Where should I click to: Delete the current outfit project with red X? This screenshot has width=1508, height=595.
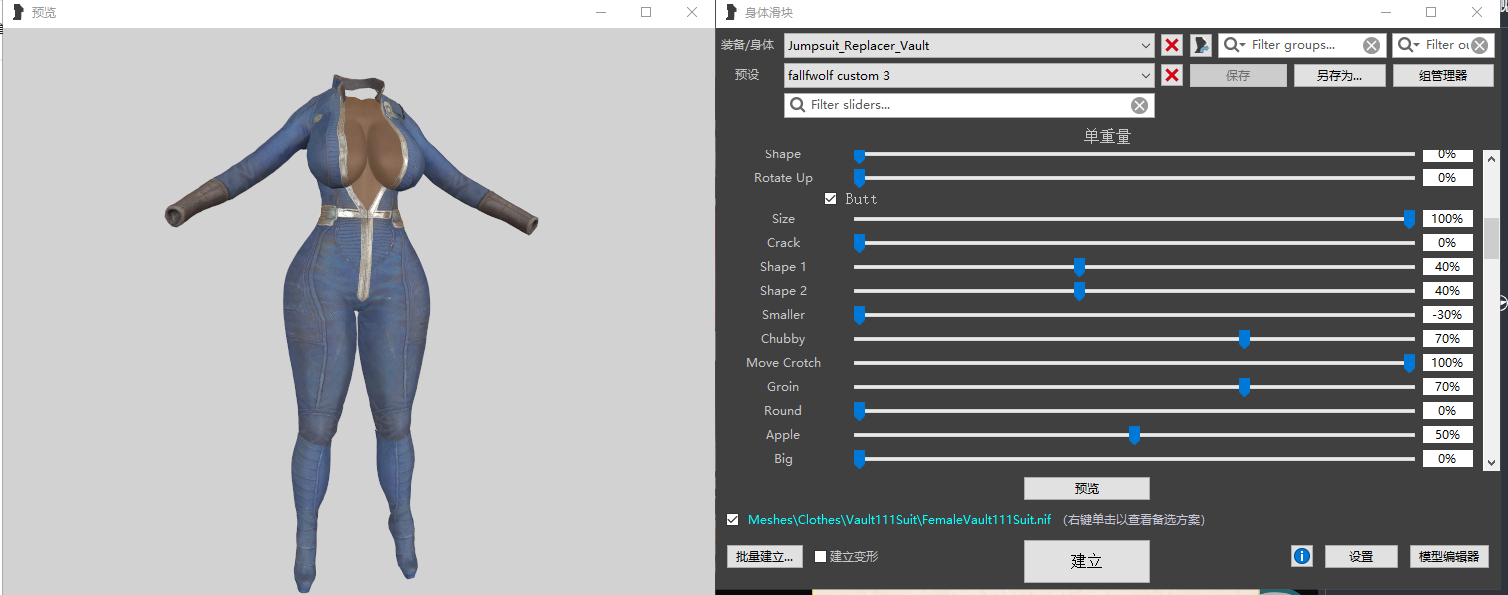1172,45
